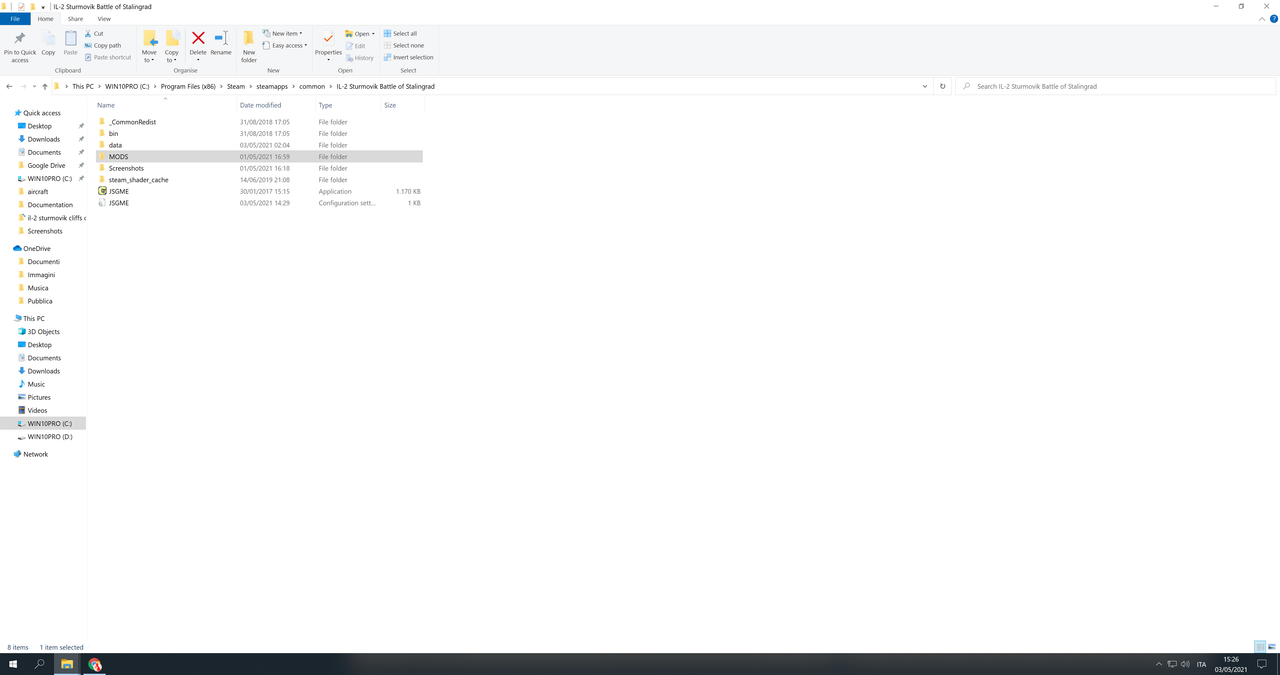This screenshot has width=1280, height=675.
Task: Open Properties from the ribbon
Action: [328, 44]
